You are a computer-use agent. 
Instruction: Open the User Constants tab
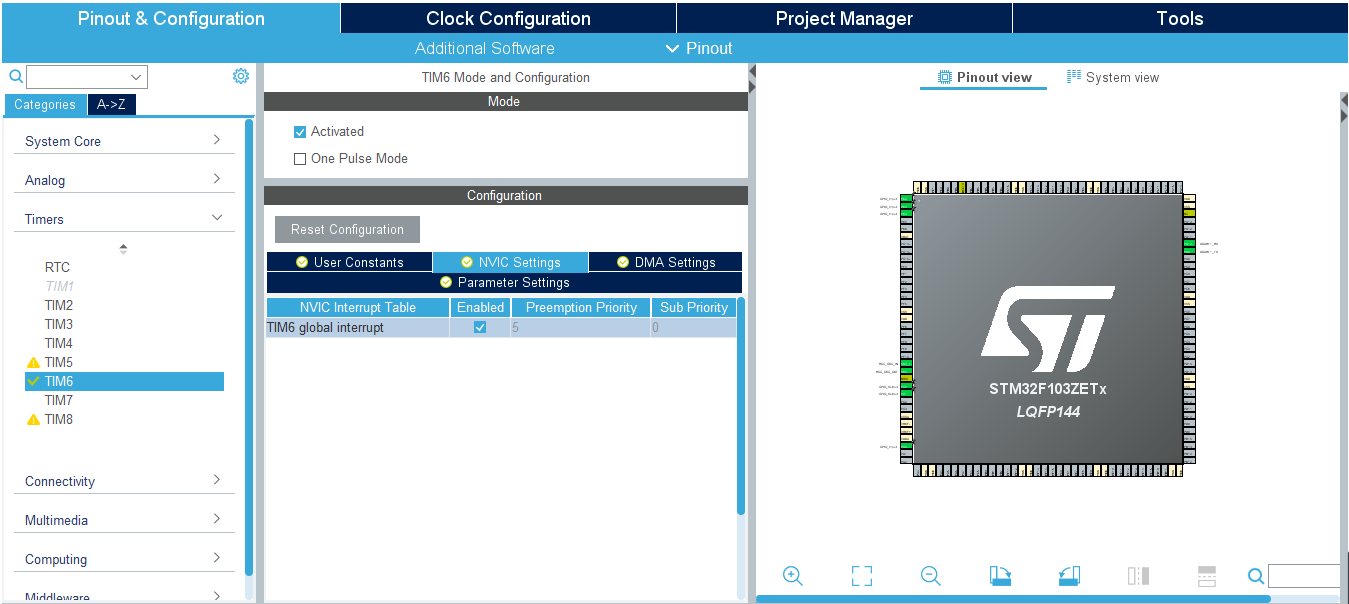[x=349, y=262]
